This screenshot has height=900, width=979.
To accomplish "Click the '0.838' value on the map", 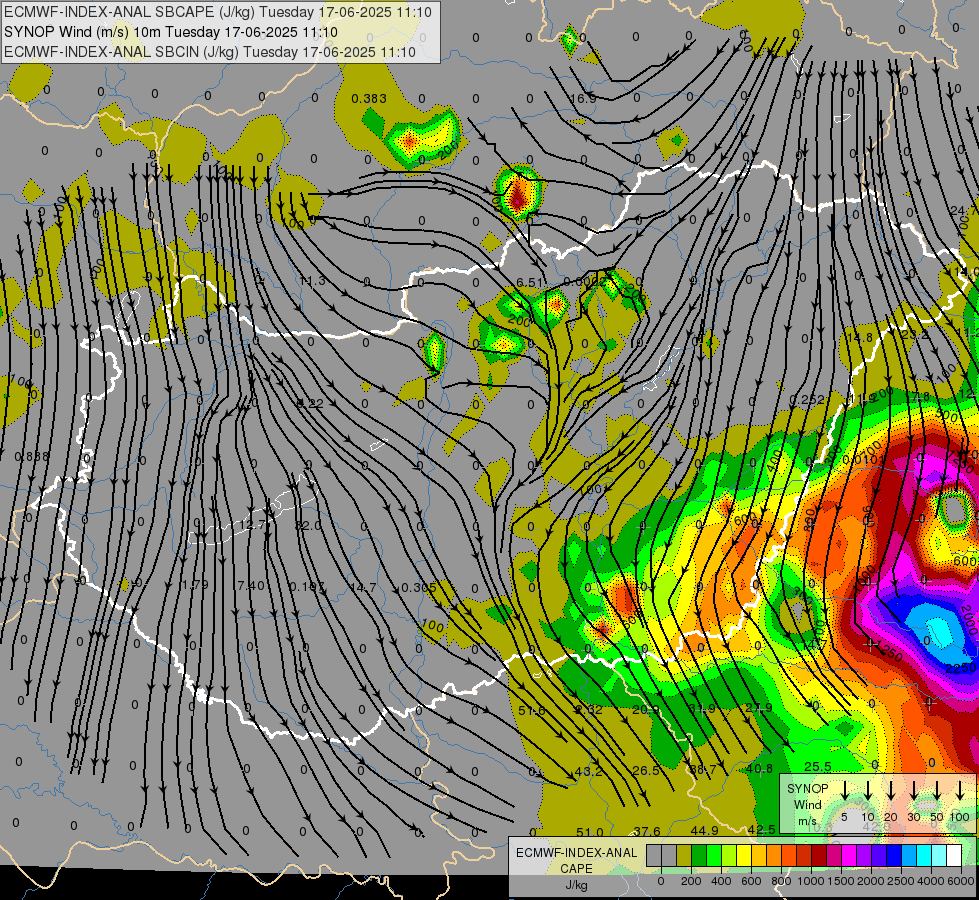I will tap(31, 457).
